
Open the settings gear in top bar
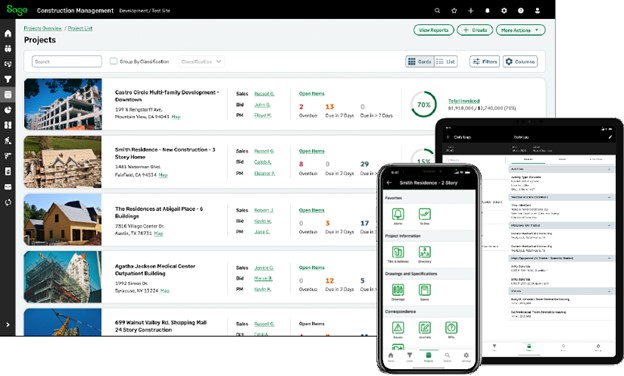(504, 11)
